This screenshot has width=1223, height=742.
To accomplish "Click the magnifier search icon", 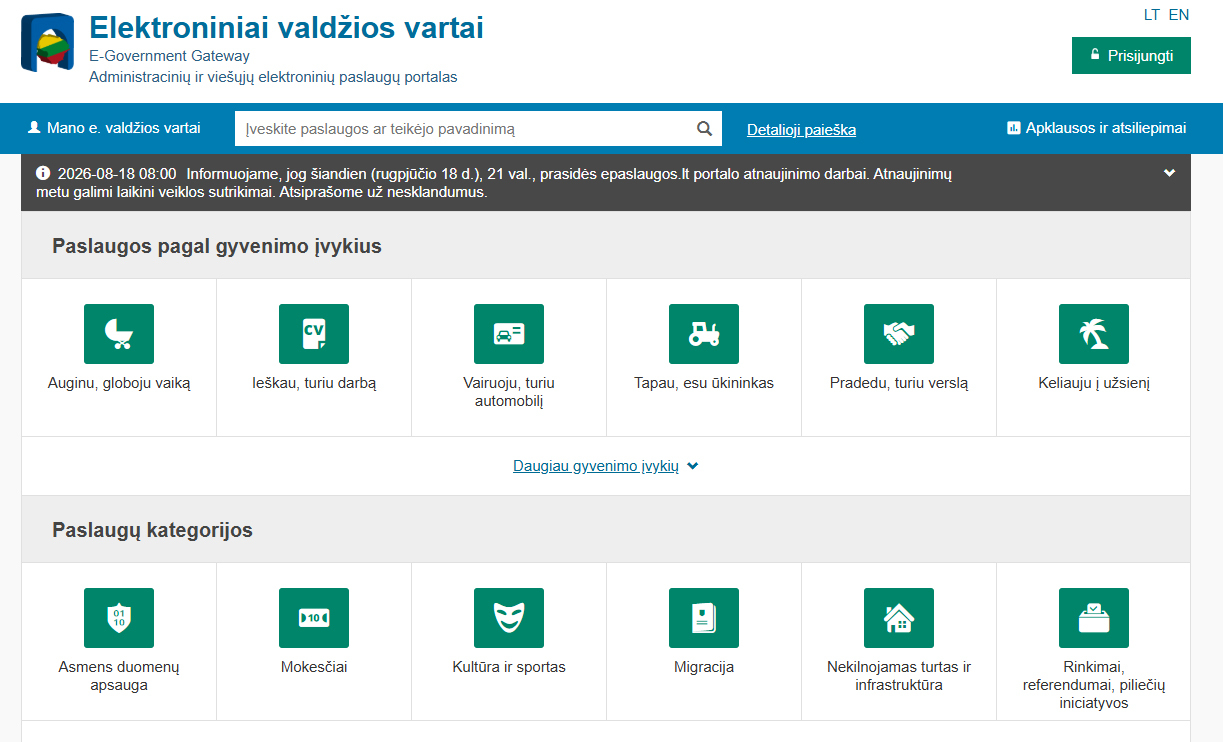I will 704,129.
